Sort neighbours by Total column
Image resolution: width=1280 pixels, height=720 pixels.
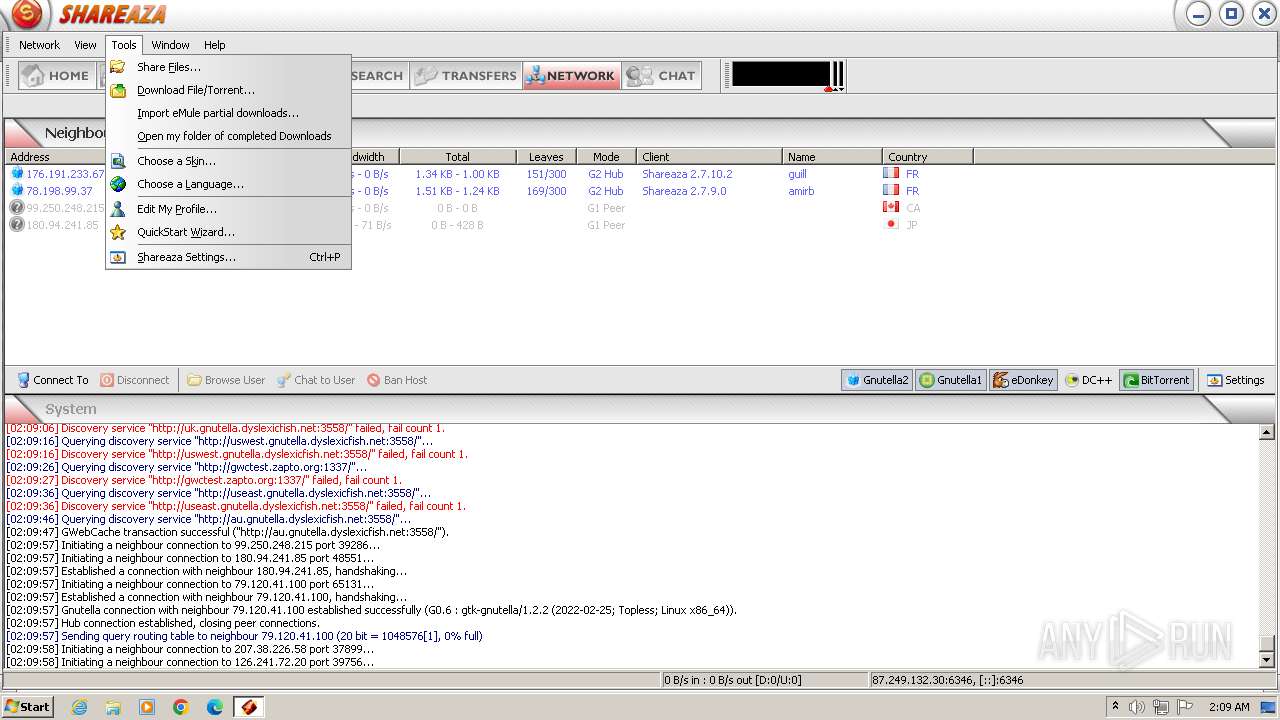457,157
